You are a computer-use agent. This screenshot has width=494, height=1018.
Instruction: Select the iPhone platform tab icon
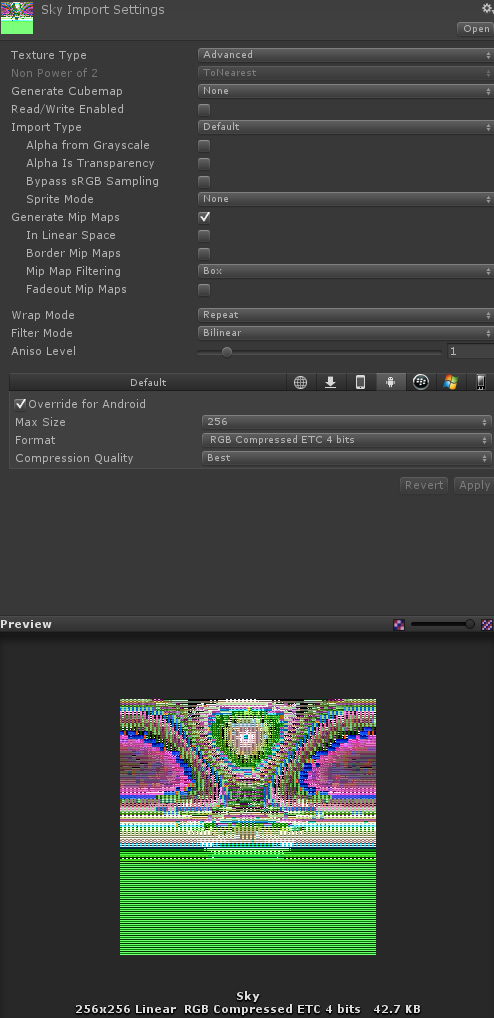pos(361,382)
